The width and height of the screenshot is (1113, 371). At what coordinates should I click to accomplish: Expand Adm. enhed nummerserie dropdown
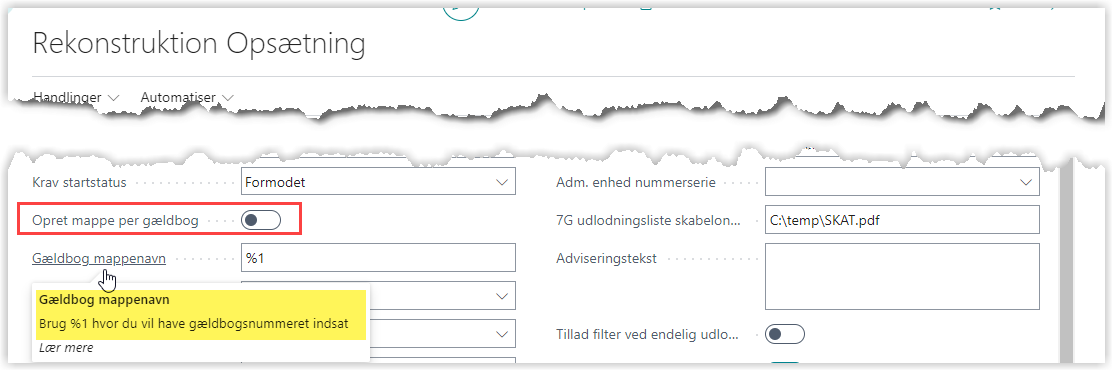coord(1026,182)
